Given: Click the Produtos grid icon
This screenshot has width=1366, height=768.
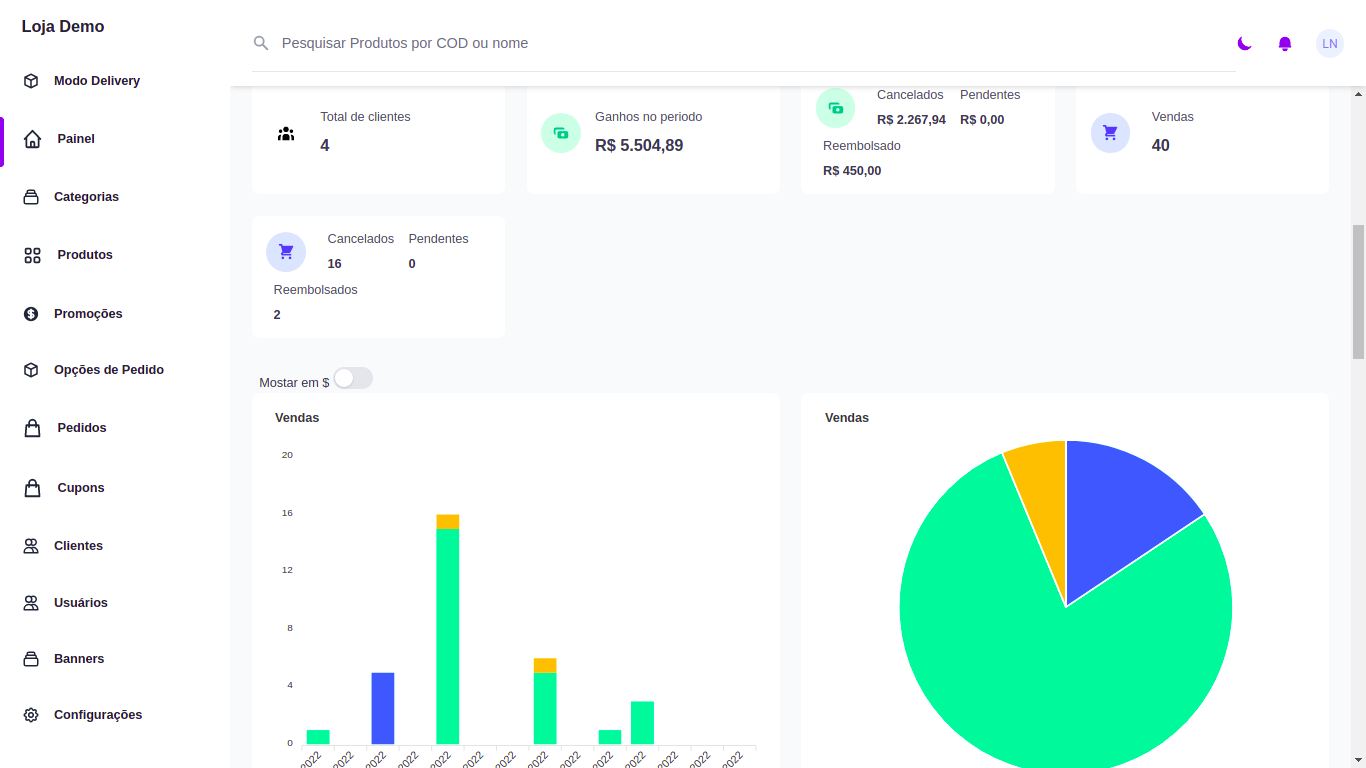Looking at the screenshot, I should (32, 255).
